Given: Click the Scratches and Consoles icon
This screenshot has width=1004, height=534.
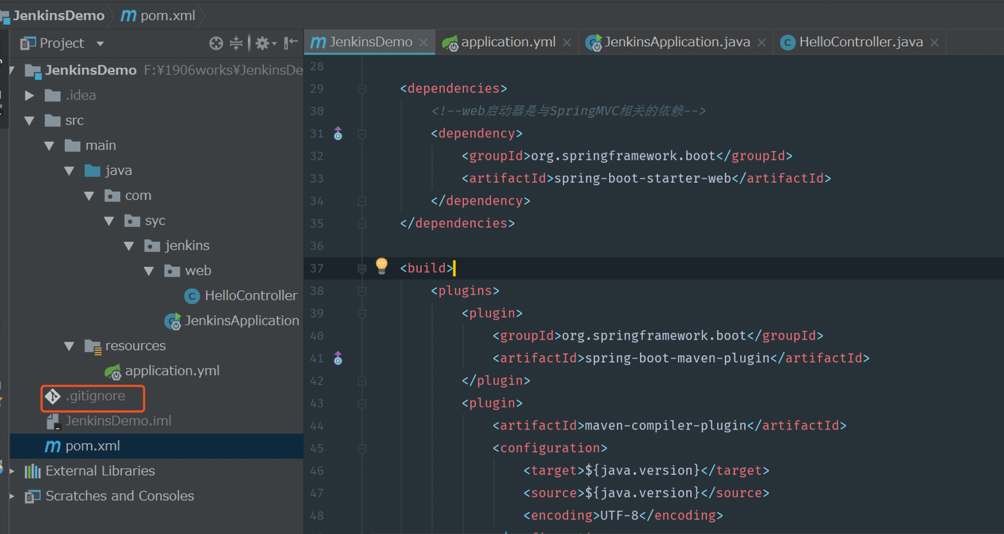Looking at the screenshot, I should pyautogui.click(x=32, y=496).
